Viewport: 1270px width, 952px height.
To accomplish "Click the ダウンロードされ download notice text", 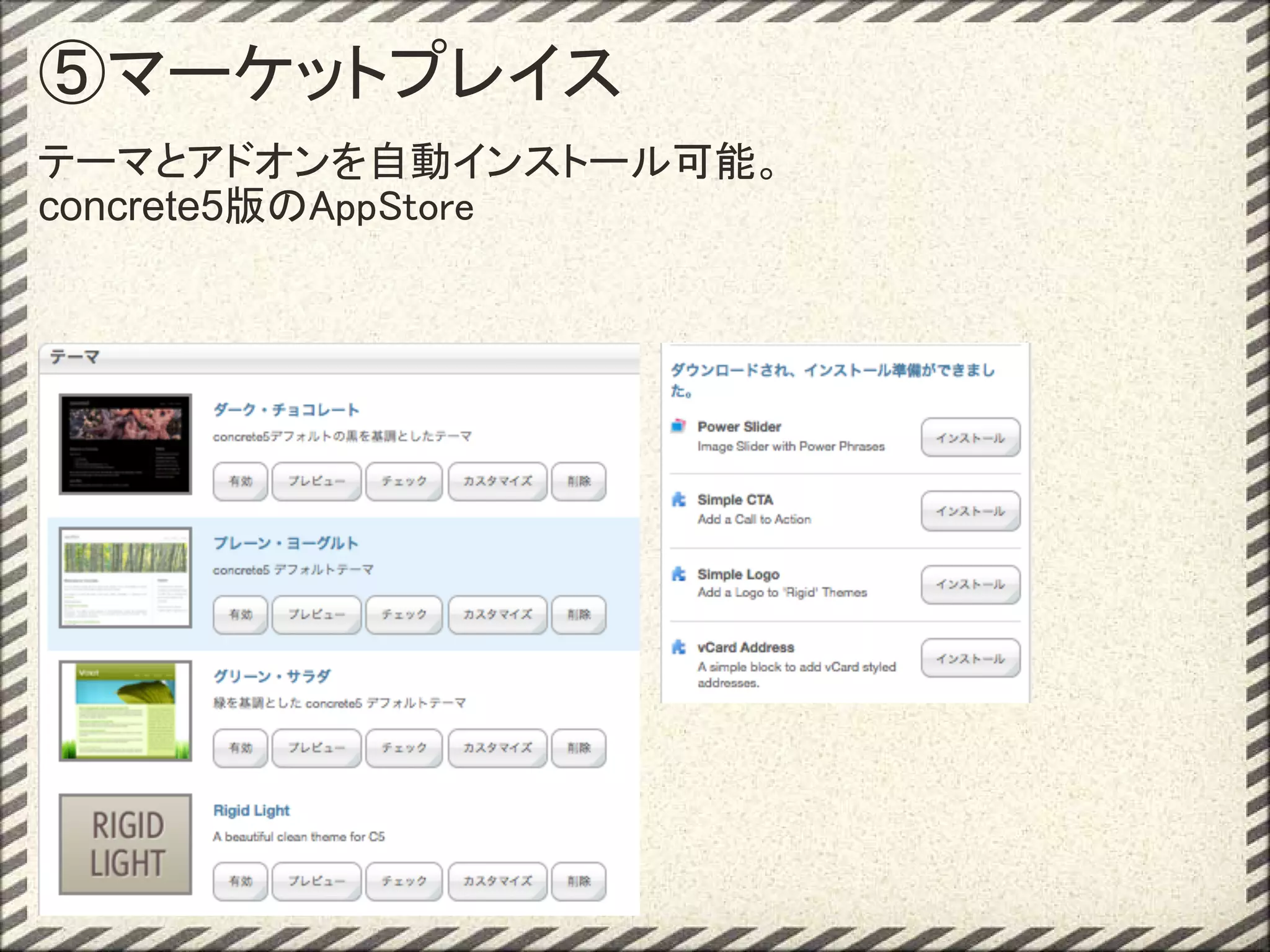I will tap(833, 380).
